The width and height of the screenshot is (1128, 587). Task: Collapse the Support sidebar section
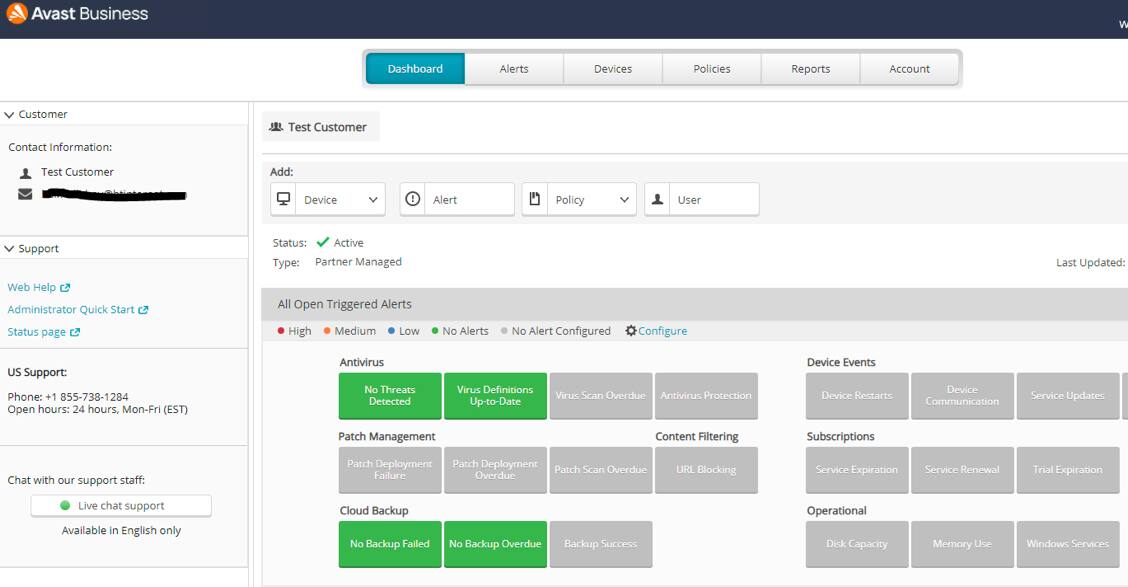pyautogui.click(x=10, y=249)
